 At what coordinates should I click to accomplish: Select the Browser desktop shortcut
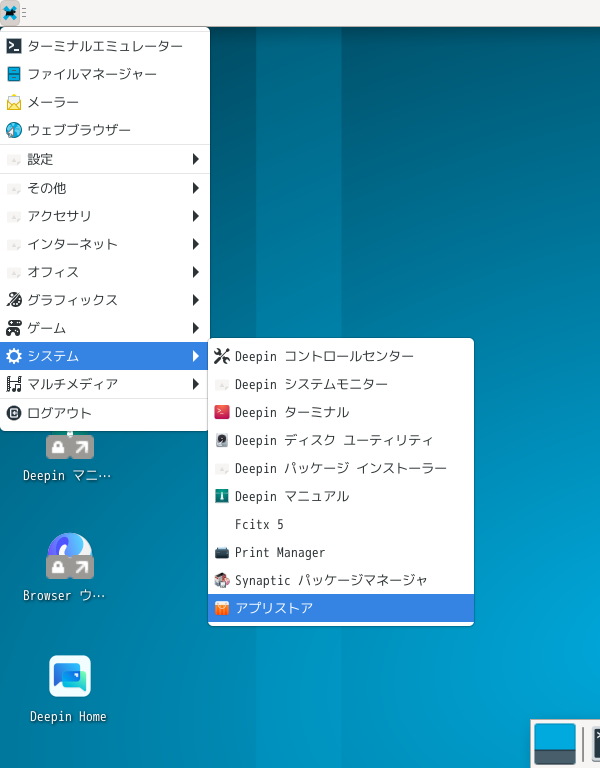click(70, 567)
